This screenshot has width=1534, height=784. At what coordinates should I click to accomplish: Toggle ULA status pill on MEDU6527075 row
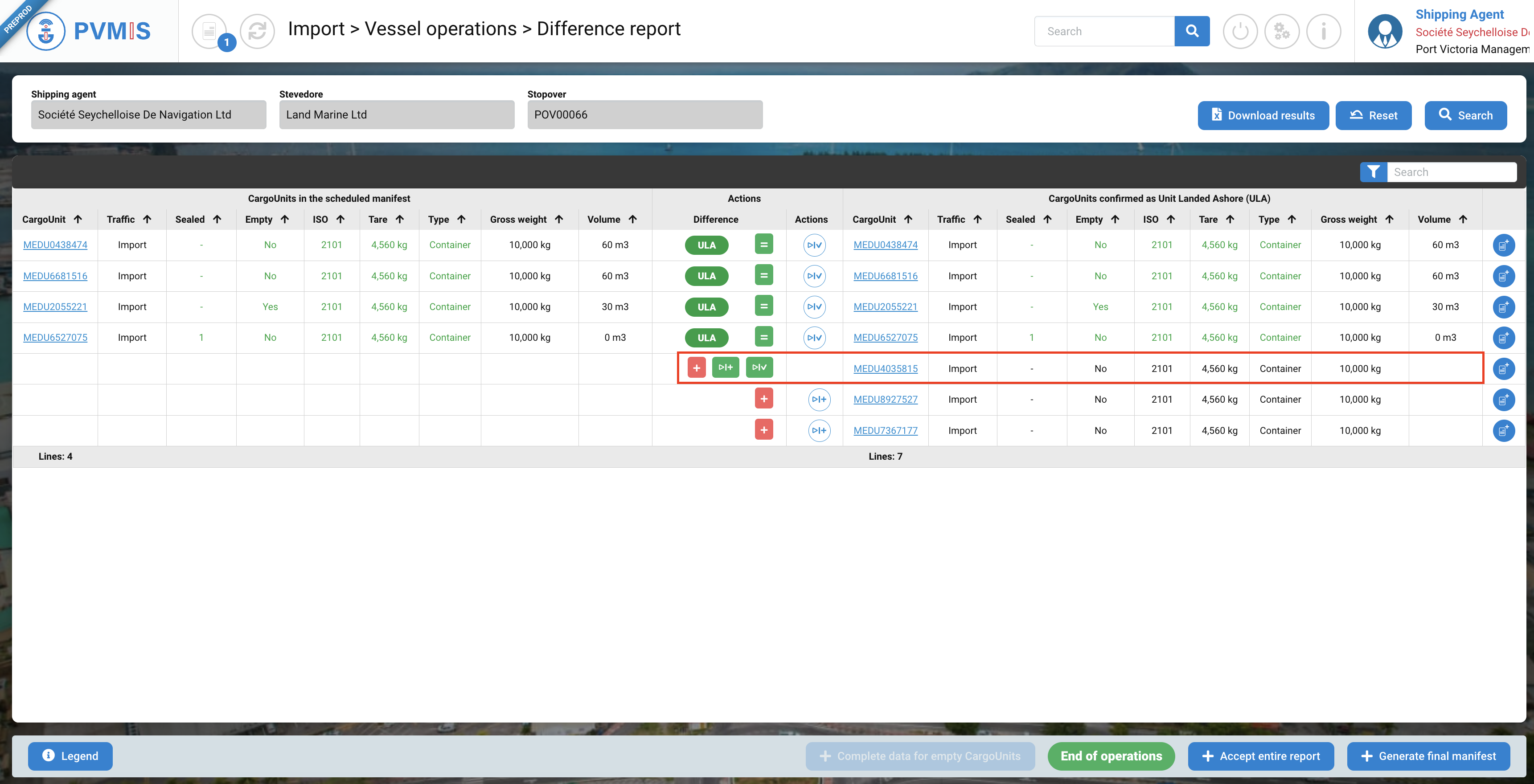706,338
